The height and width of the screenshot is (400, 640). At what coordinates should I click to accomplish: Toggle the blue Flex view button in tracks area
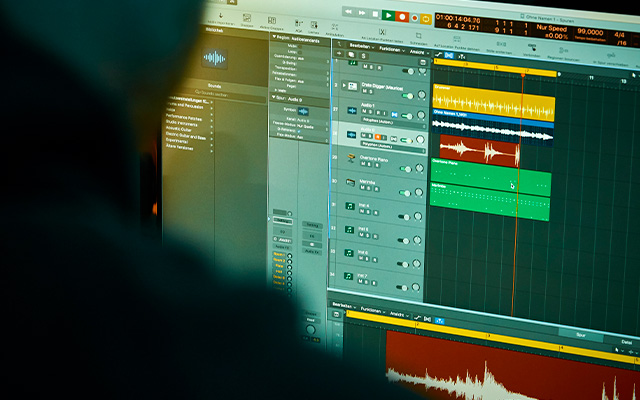point(449,56)
